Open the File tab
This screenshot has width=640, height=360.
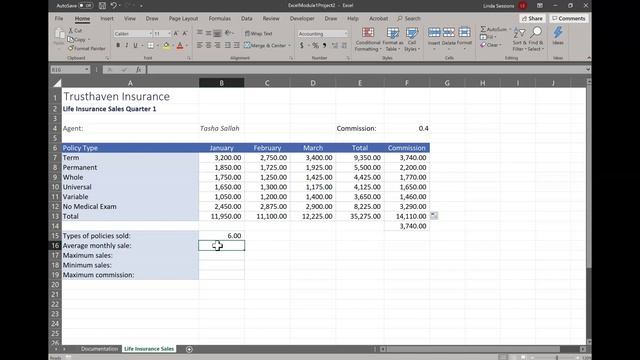59,18
